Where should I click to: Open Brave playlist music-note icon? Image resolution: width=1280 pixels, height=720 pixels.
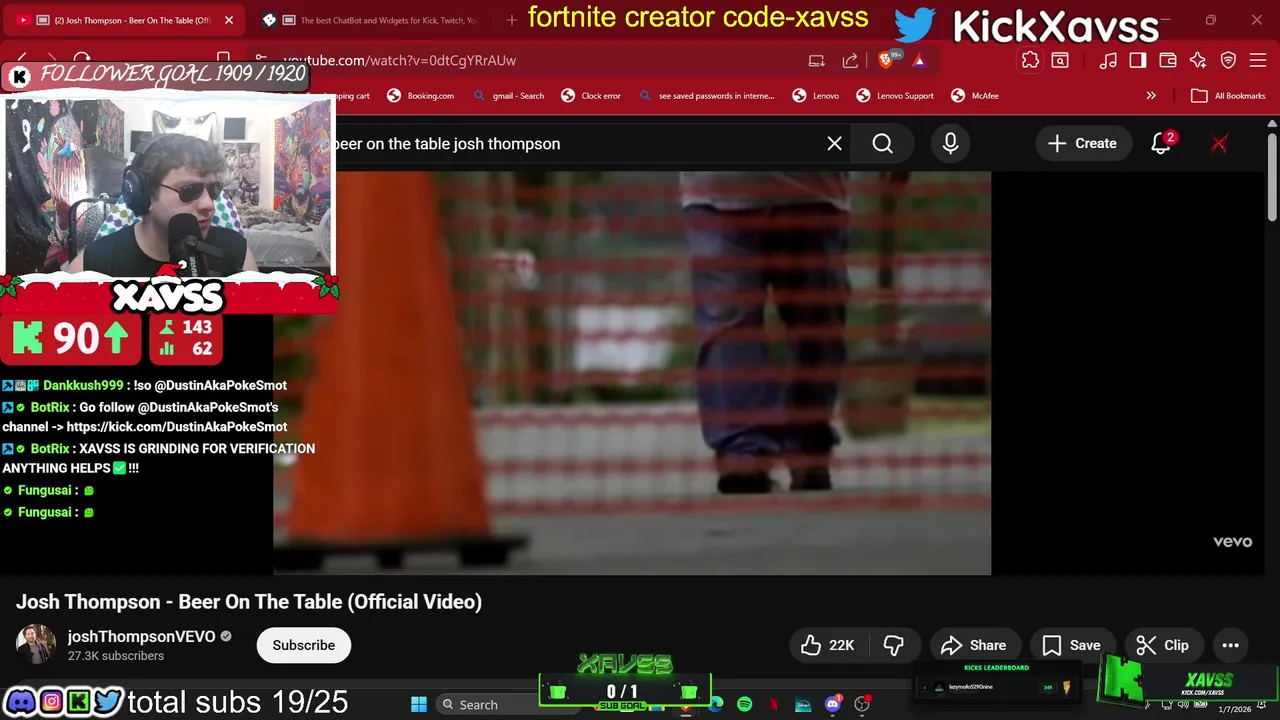point(1108,60)
